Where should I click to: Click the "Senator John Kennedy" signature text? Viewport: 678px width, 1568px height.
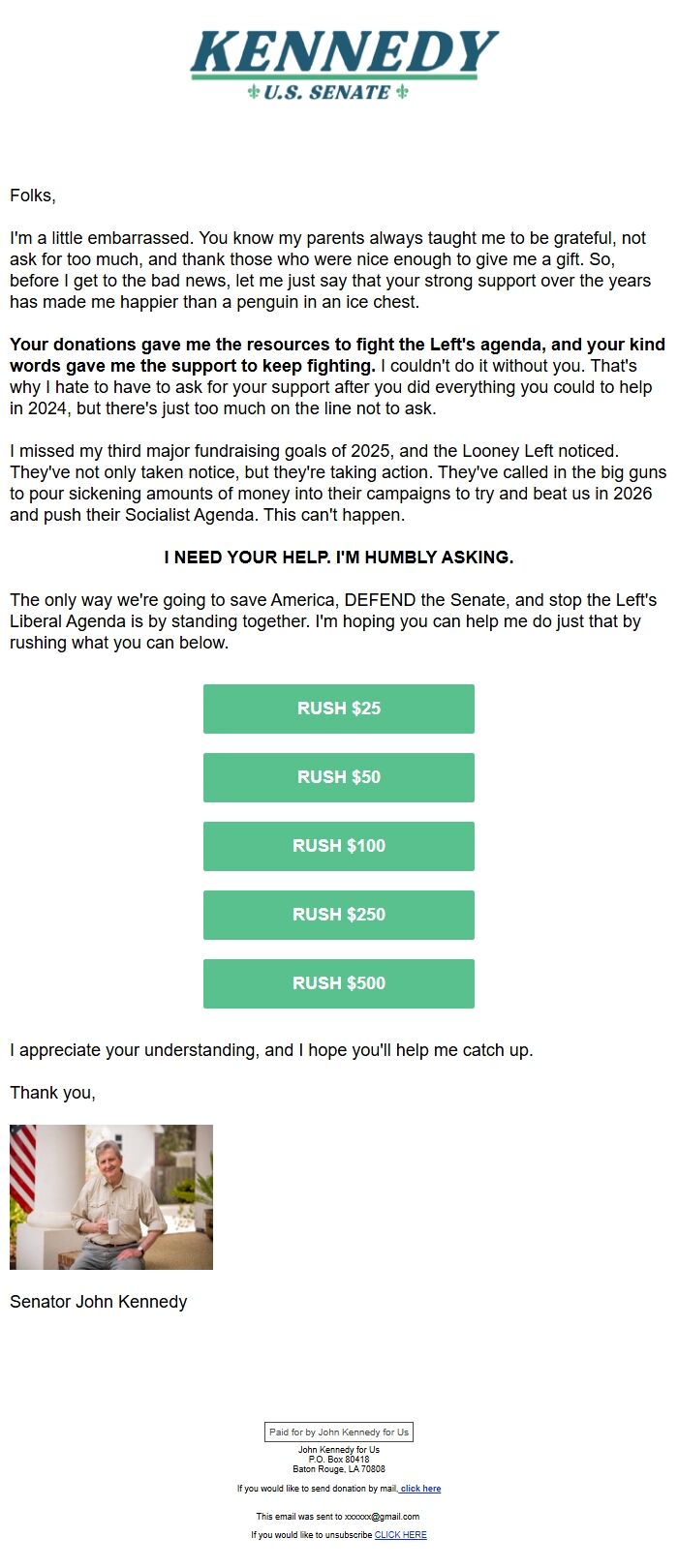(x=99, y=1302)
